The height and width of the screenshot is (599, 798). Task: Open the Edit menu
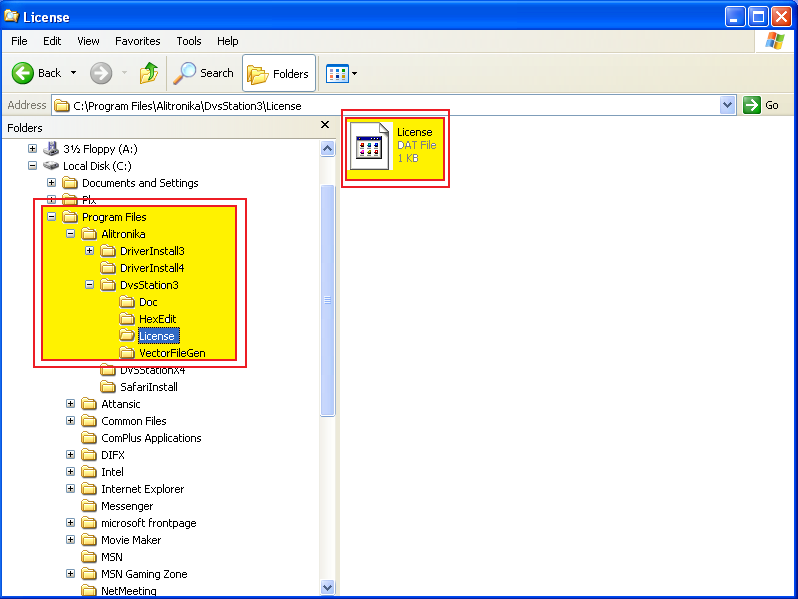[x=52, y=41]
